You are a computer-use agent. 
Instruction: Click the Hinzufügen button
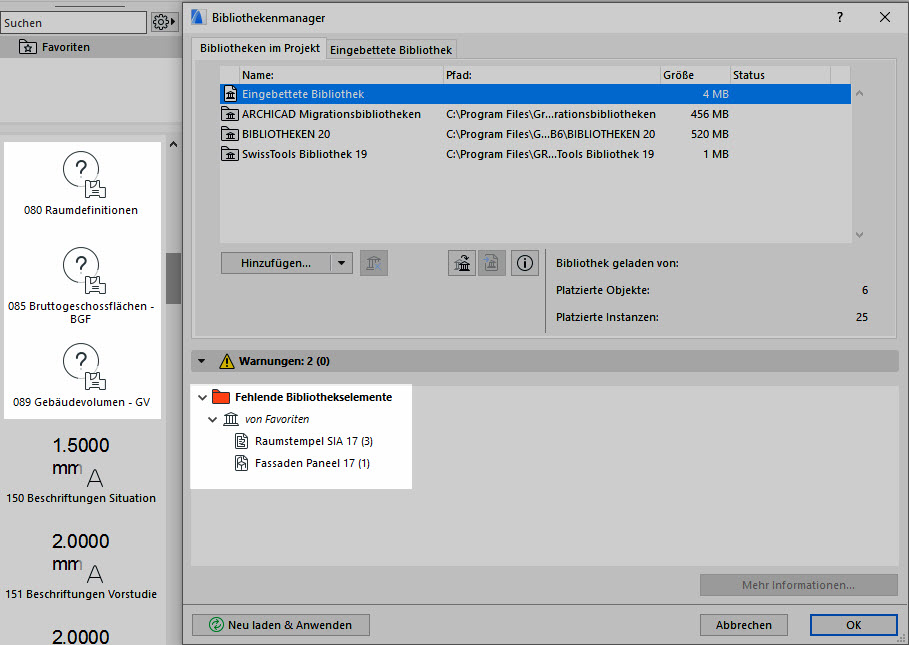(276, 263)
